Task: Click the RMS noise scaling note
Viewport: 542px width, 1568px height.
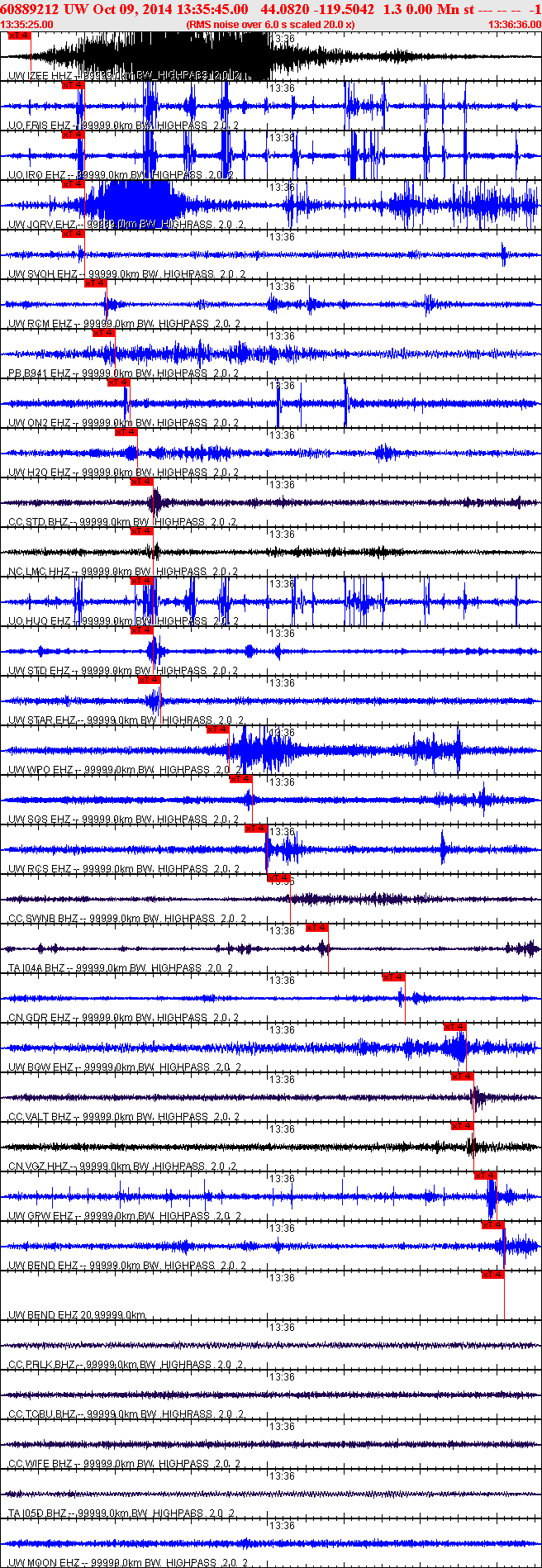Action: [x=271, y=25]
